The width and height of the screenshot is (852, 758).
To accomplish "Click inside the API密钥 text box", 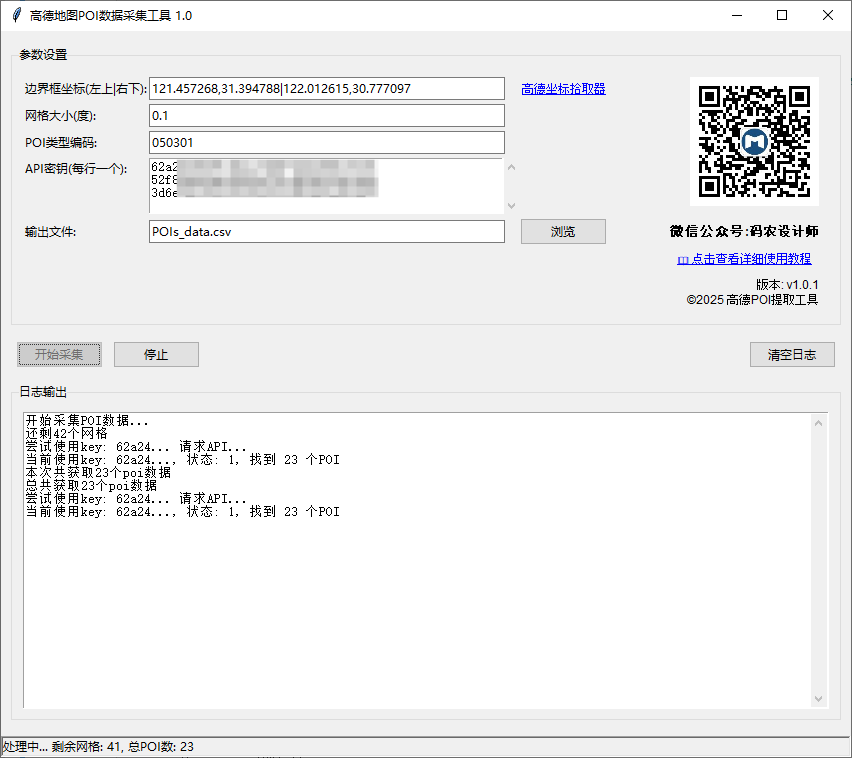I will click(326, 186).
